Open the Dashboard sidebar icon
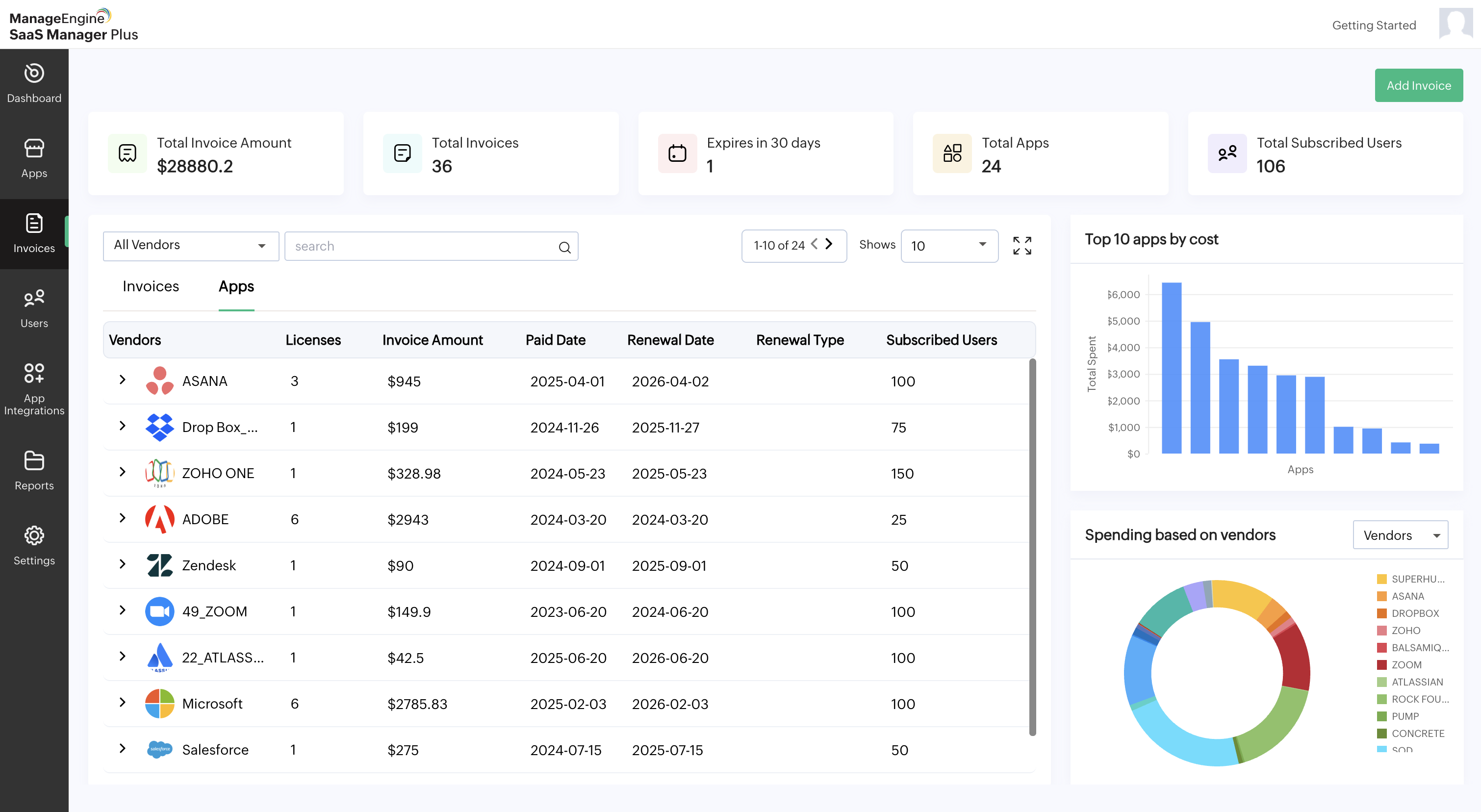1481x812 pixels. [34, 74]
